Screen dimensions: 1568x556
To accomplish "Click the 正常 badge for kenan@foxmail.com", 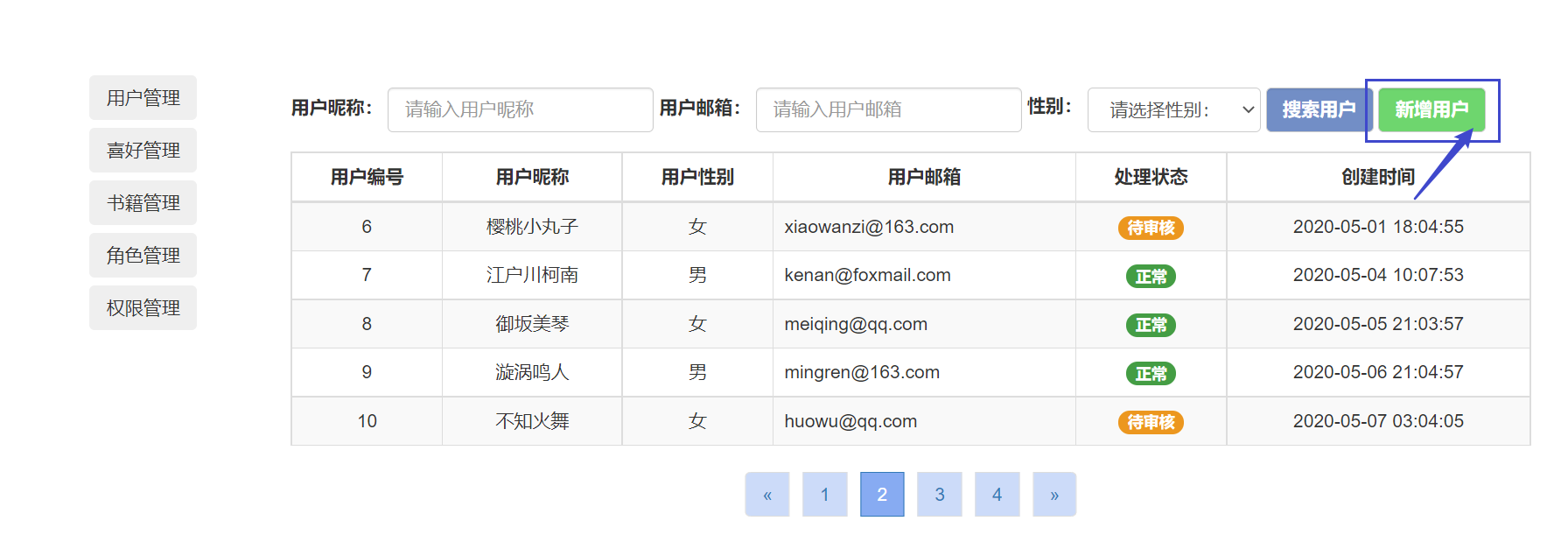I will (x=1151, y=277).
